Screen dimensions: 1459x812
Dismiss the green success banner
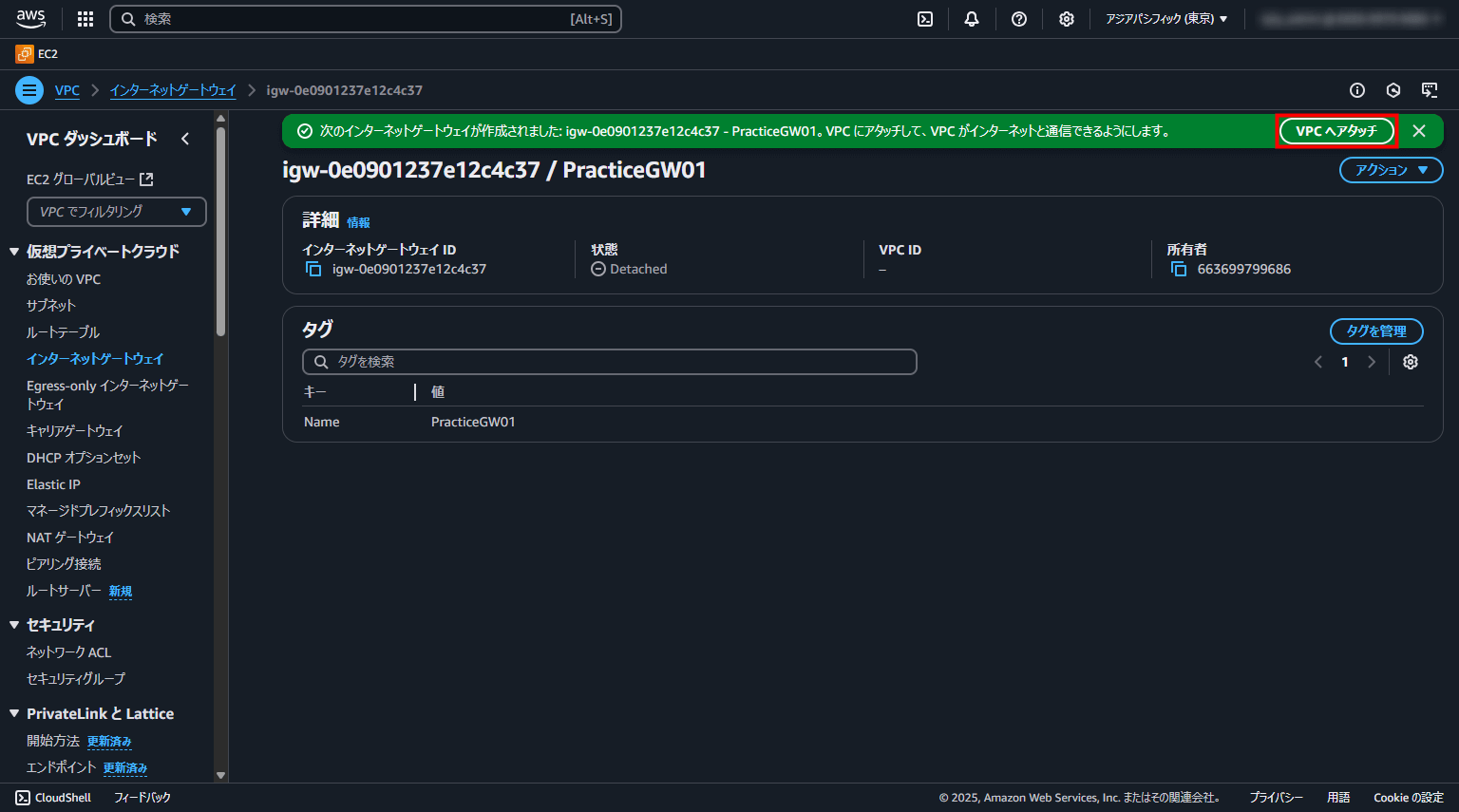click(1419, 131)
